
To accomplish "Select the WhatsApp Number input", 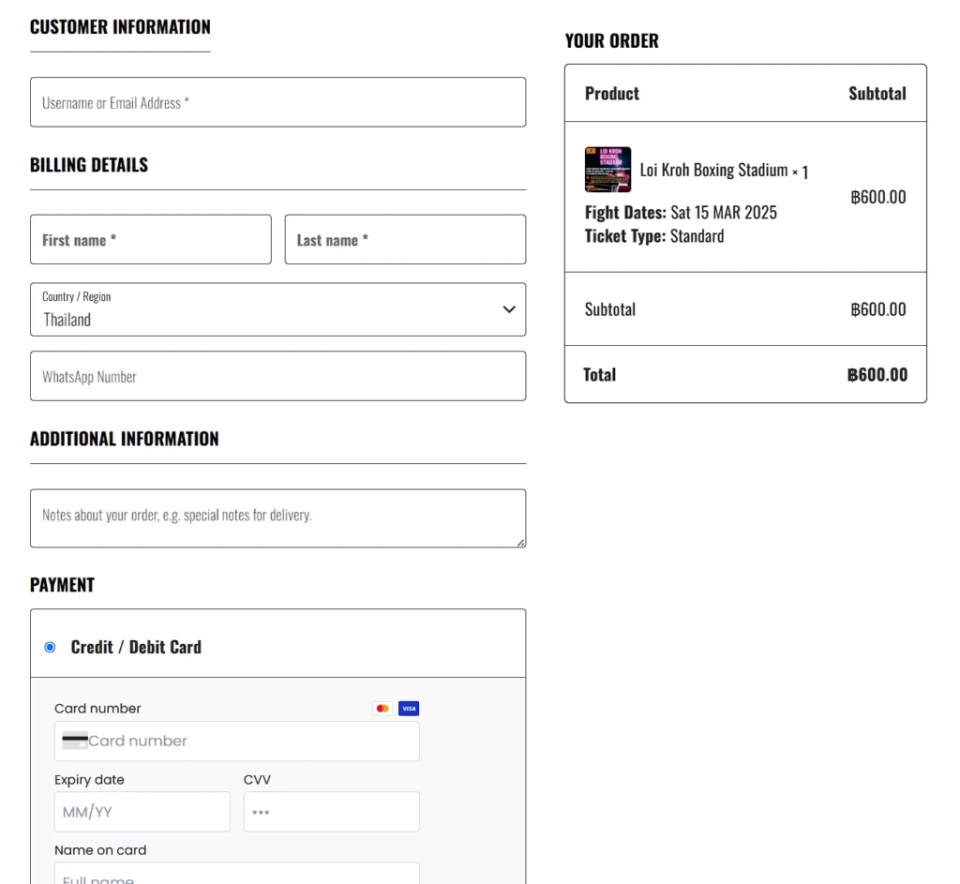I will tap(278, 376).
